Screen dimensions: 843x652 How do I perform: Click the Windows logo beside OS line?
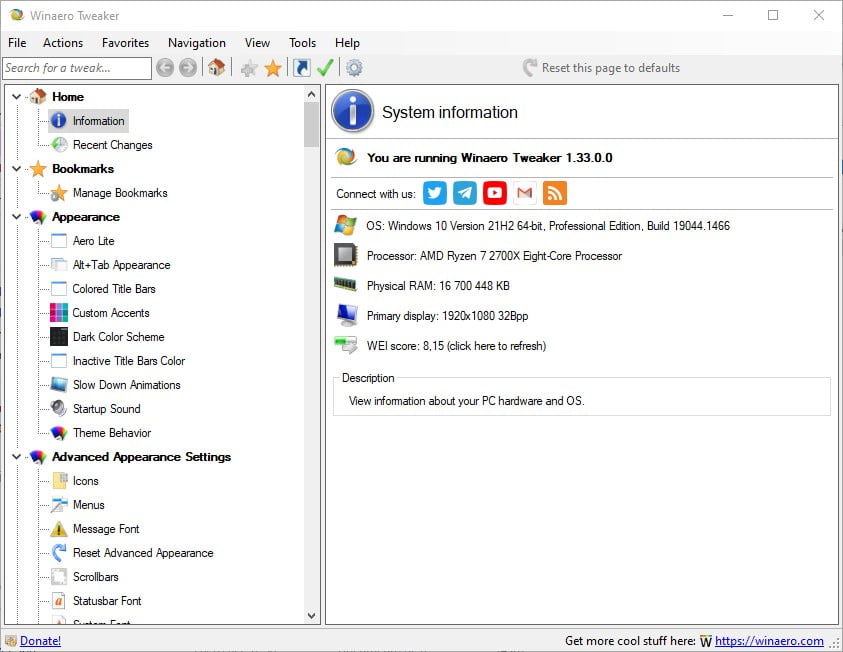tap(345, 225)
